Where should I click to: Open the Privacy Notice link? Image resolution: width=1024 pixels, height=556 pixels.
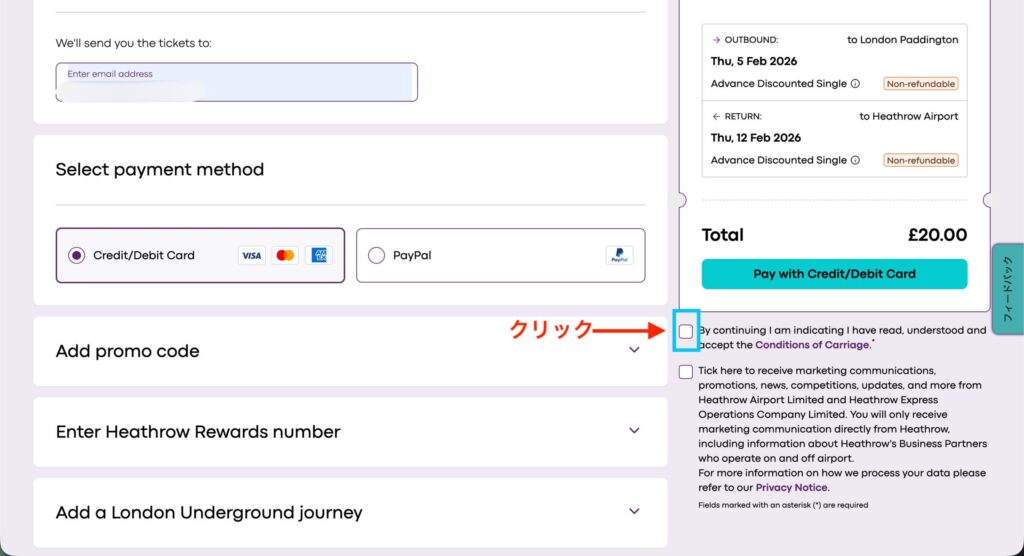791,488
